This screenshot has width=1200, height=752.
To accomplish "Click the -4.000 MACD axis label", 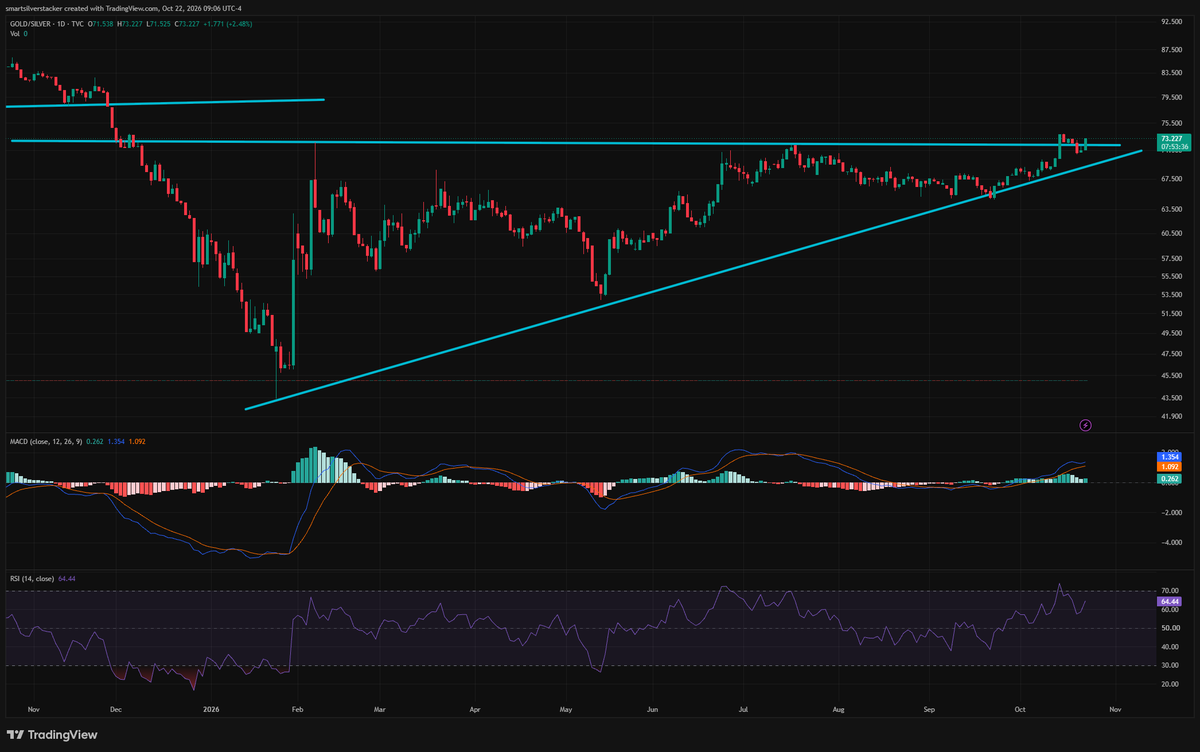I will (1170, 543).
